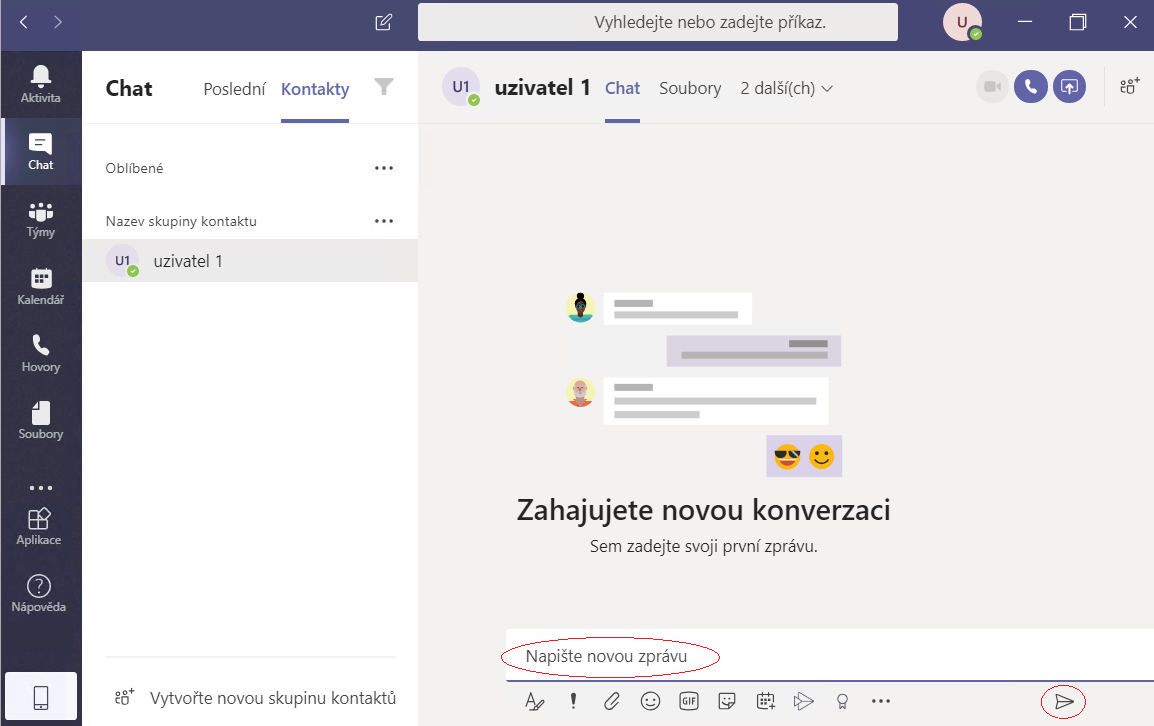Open Kalendář in the sidebar
Viewport: 1154px width, 726px height.
tap(40, 286)
